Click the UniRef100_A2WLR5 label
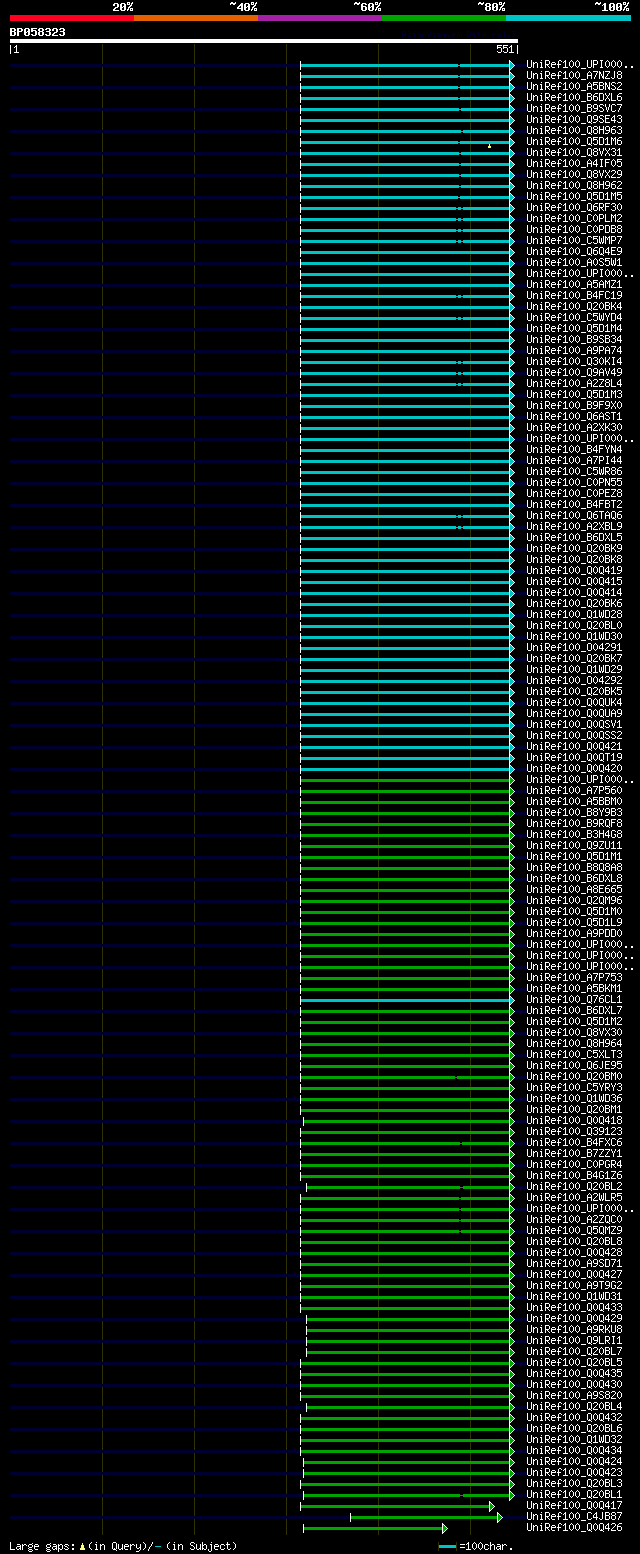Image resolution: width=640 pixels, height=1554 pixels. [574, 1197]
